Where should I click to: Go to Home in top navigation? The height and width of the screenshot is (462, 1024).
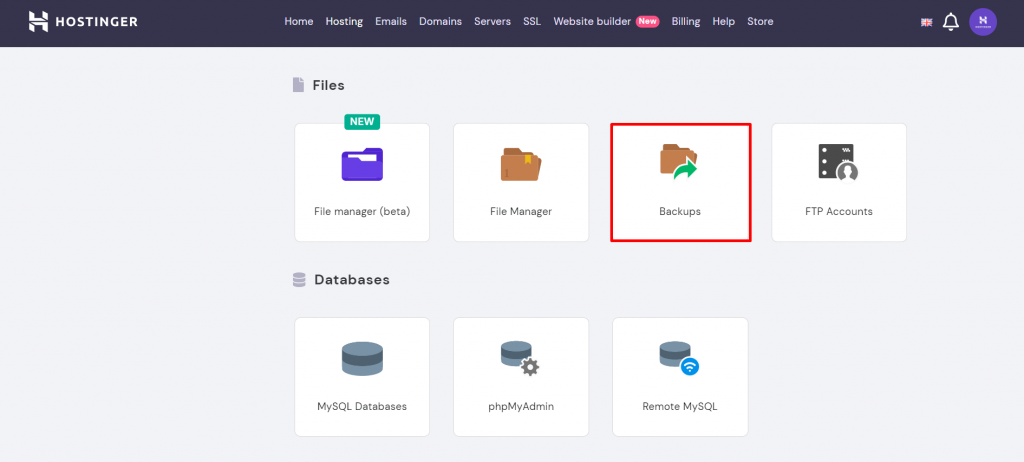click(x=298, y=22)
